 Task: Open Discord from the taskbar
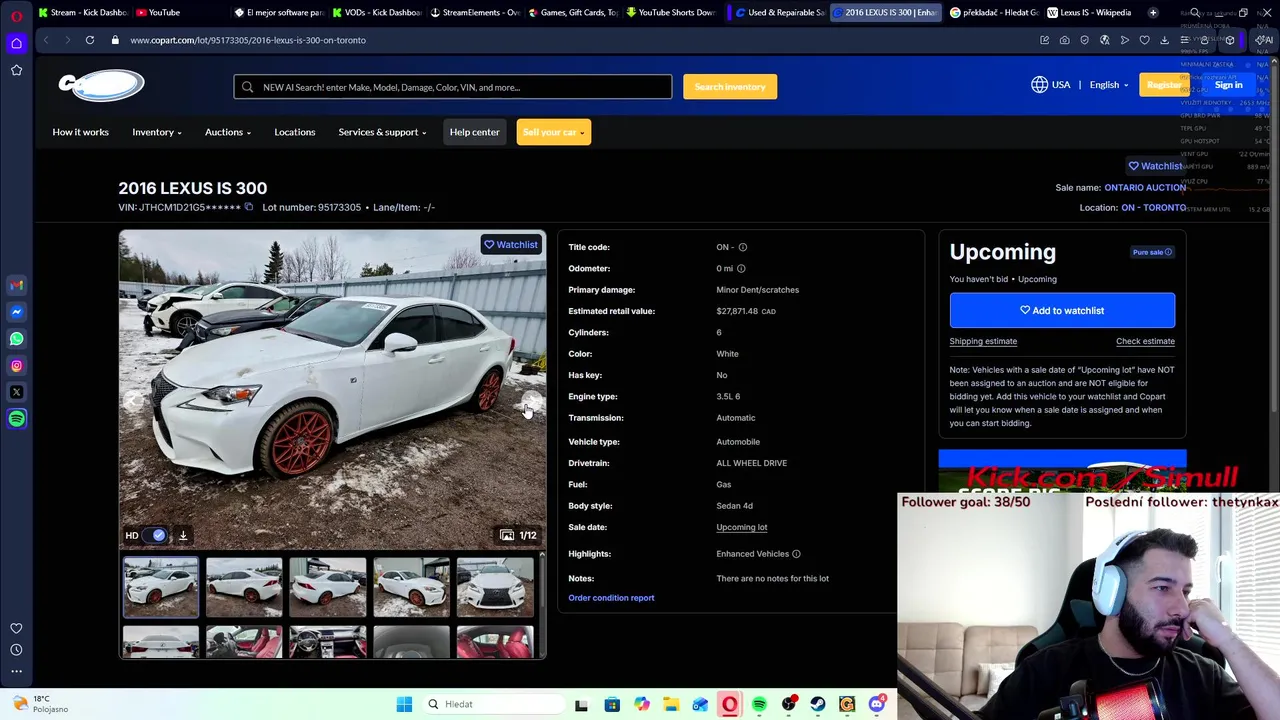[x=877, y=704]
